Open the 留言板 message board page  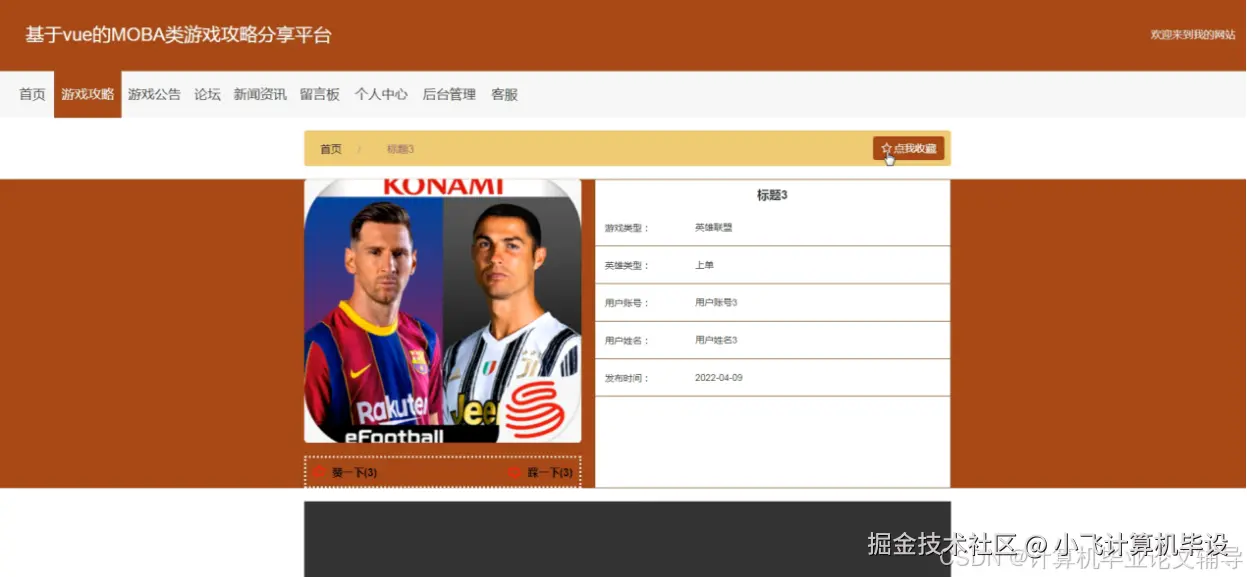coord(319,94)
